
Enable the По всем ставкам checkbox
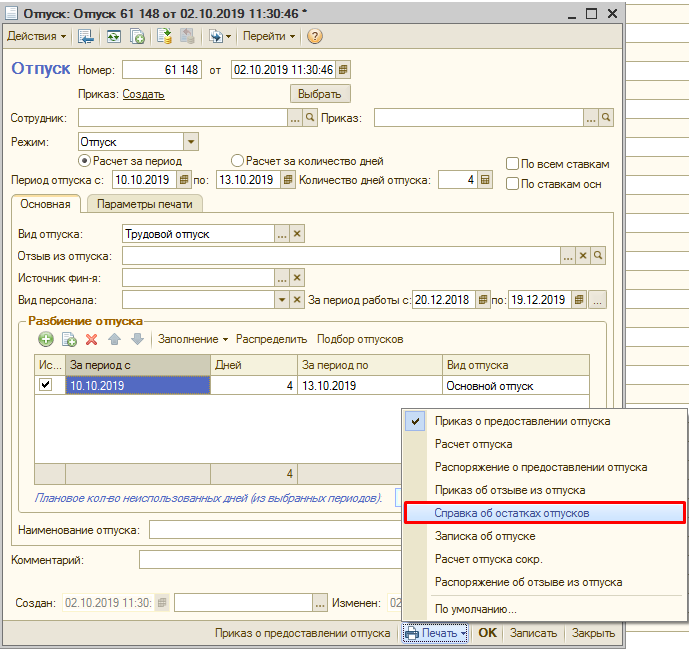[513, 164]
